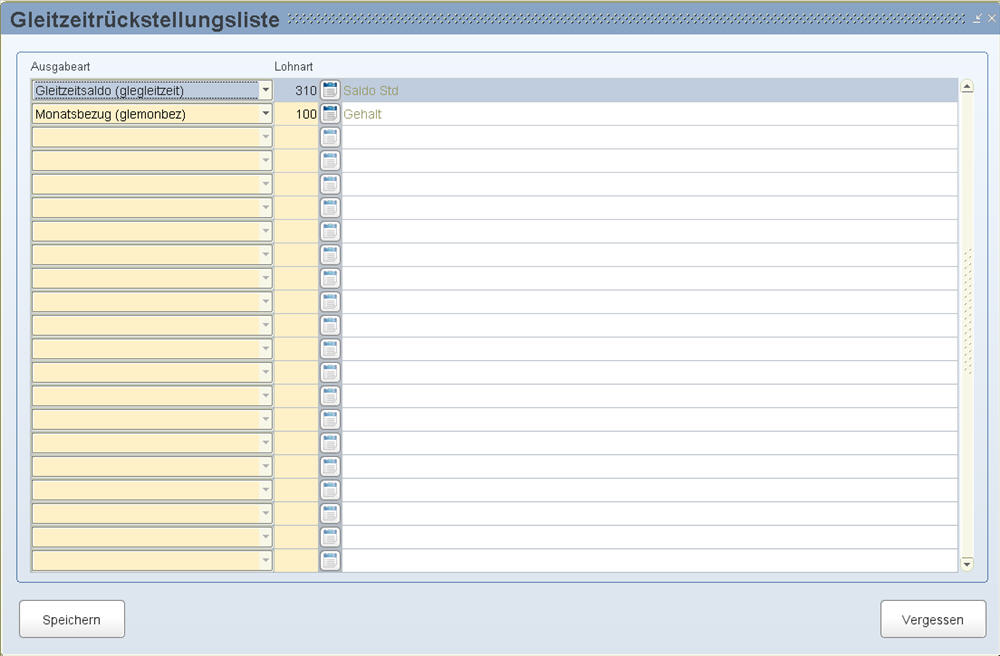Click the minimize panel icon in title bar

[x=977, y=18]
